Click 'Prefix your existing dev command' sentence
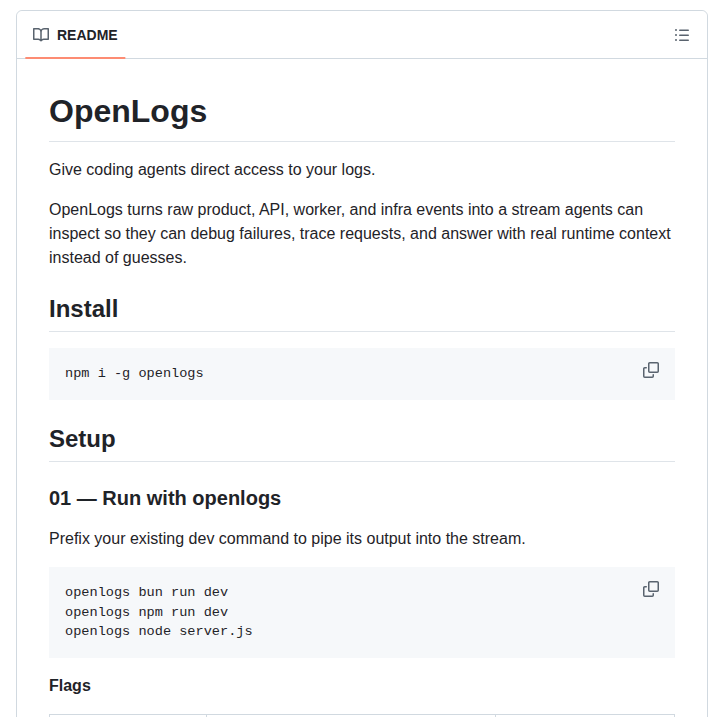The image size is (724, 717). point(287,539)
